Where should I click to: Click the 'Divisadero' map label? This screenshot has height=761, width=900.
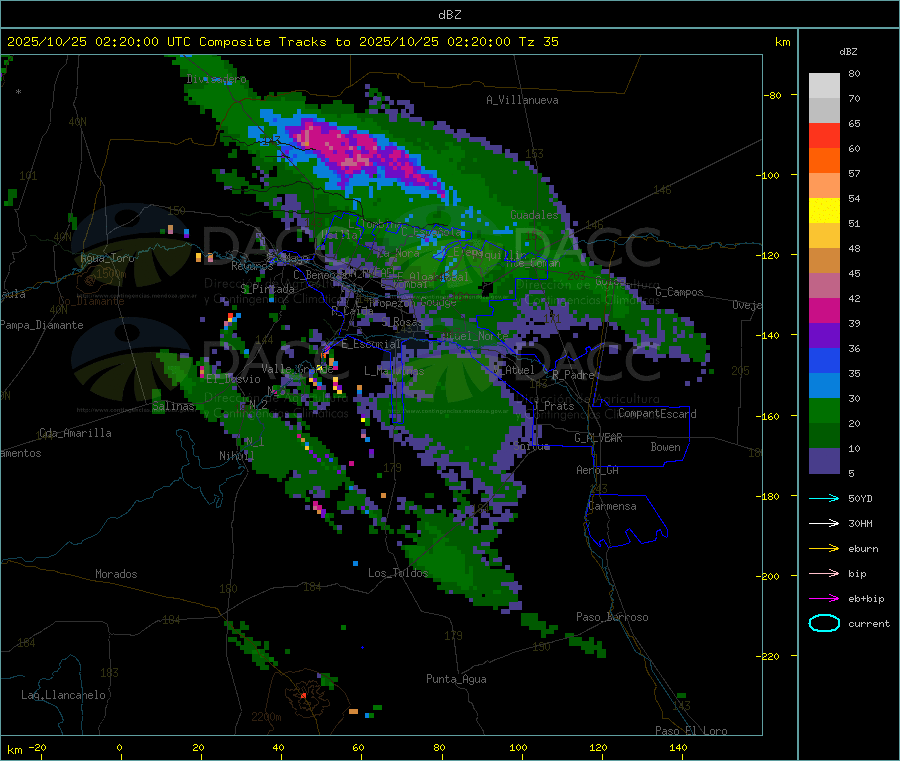pos(216,79)
